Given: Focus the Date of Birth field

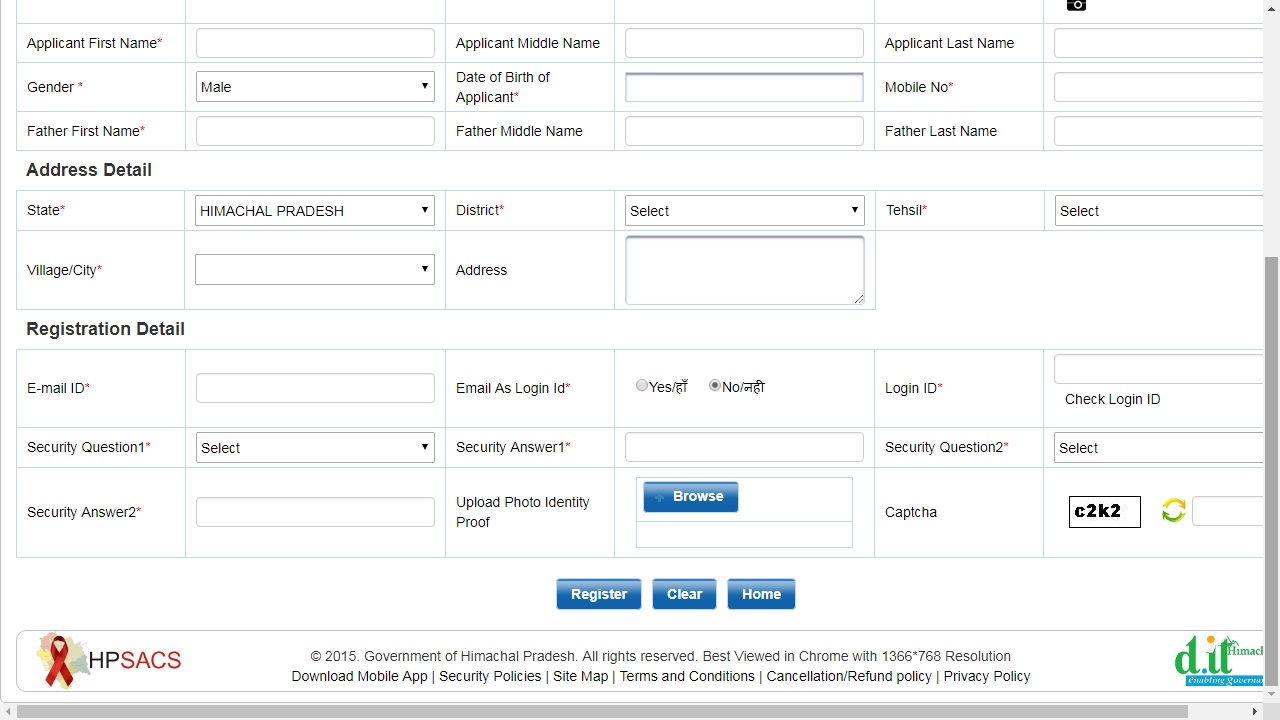Looking at the screenshot, I should [744, 87].
